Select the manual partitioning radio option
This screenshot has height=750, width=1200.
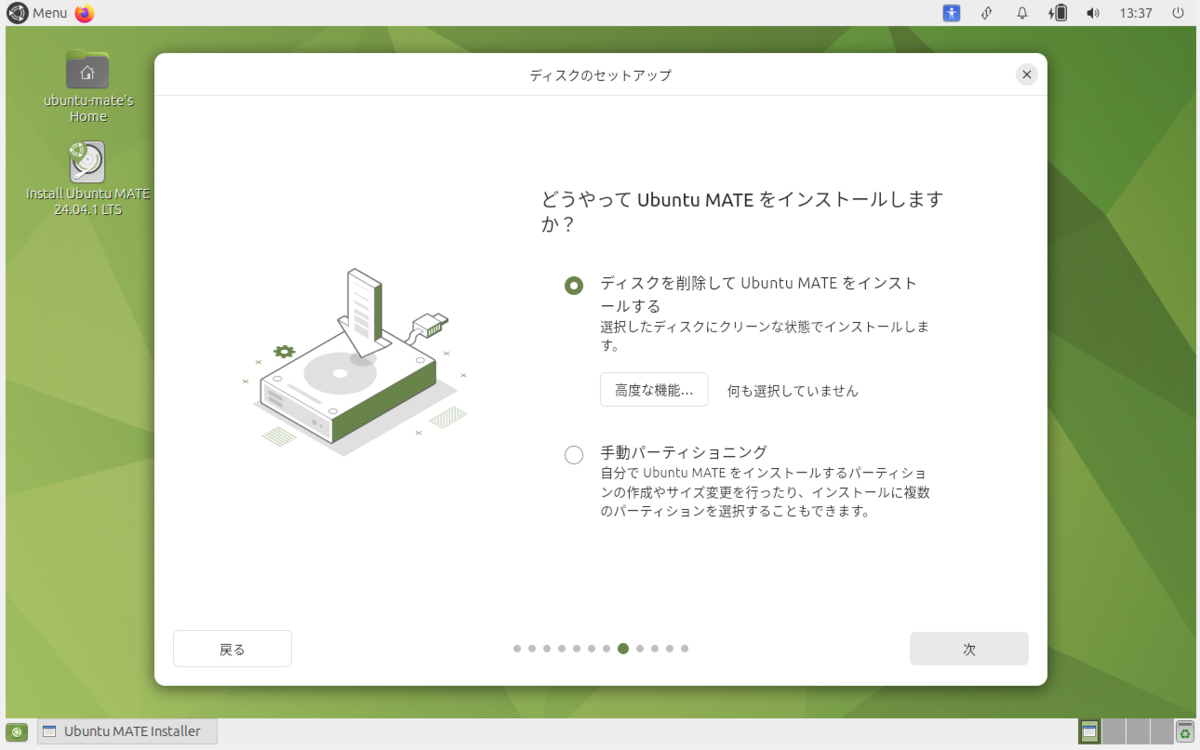pyautogui.click(x=574, y=455)
